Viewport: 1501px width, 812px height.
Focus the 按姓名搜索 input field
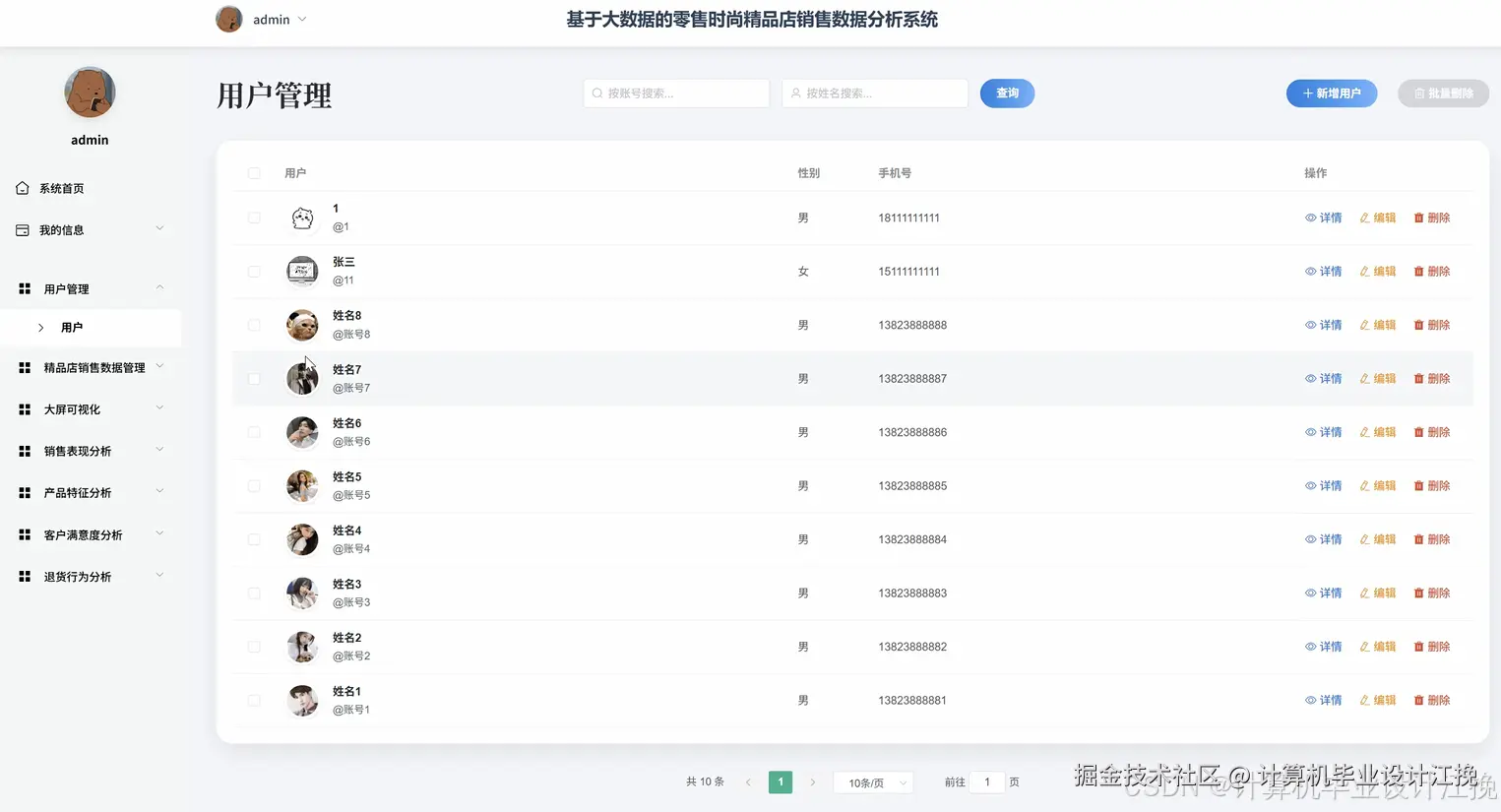(875, 94)
